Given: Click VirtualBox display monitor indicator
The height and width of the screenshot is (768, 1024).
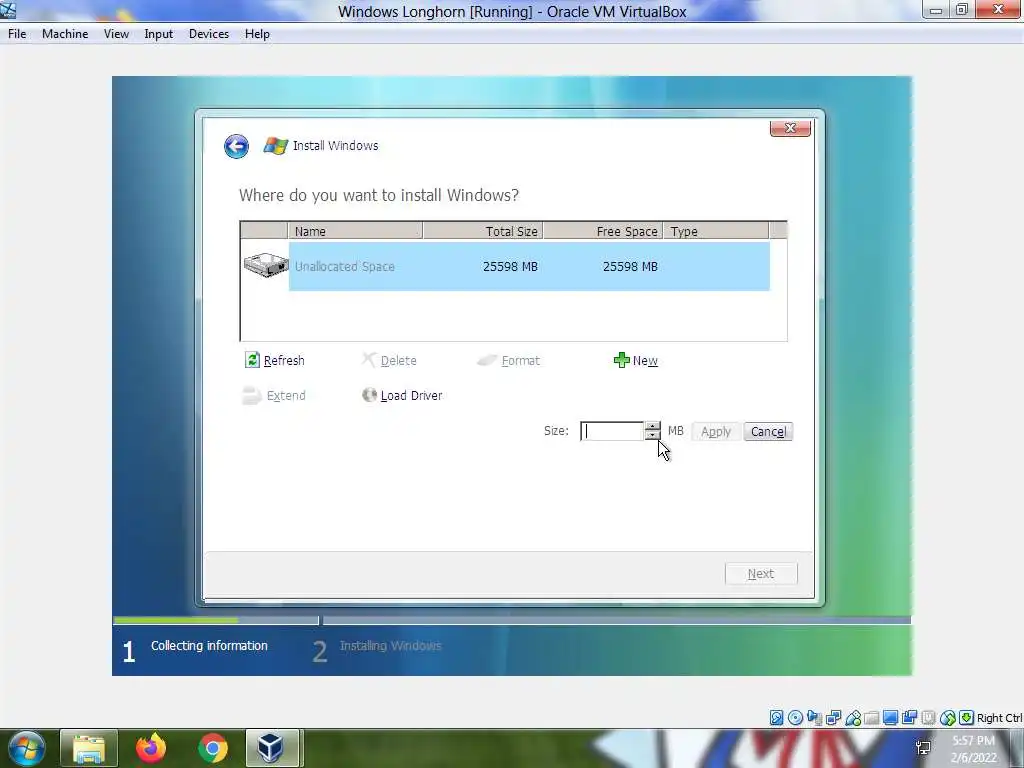Looking at the screenshot, I should (890, 718).
